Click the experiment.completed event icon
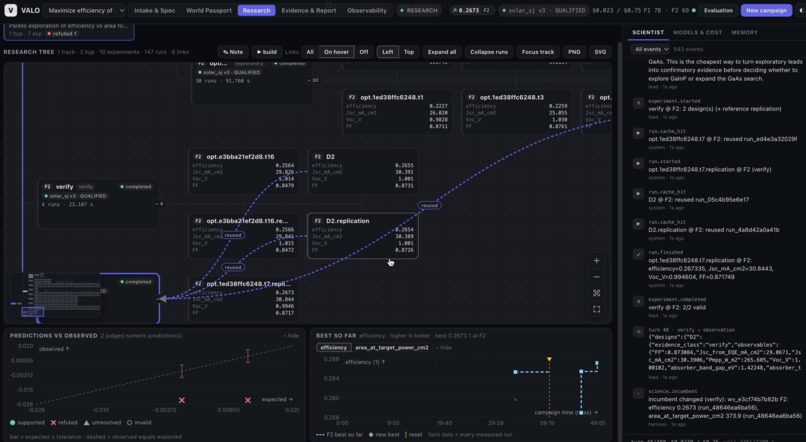806x442 pixels. pyautogui.click(x=638, y=301)
